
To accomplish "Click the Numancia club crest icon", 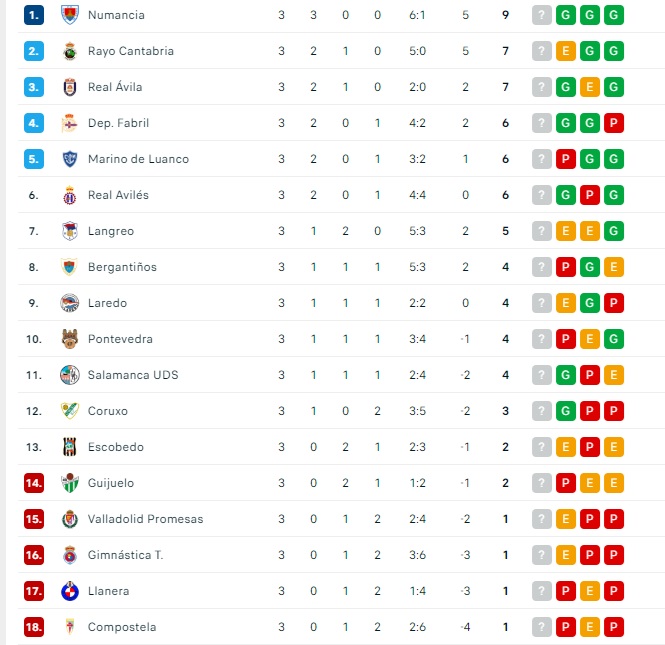I will tap(69, 15).
